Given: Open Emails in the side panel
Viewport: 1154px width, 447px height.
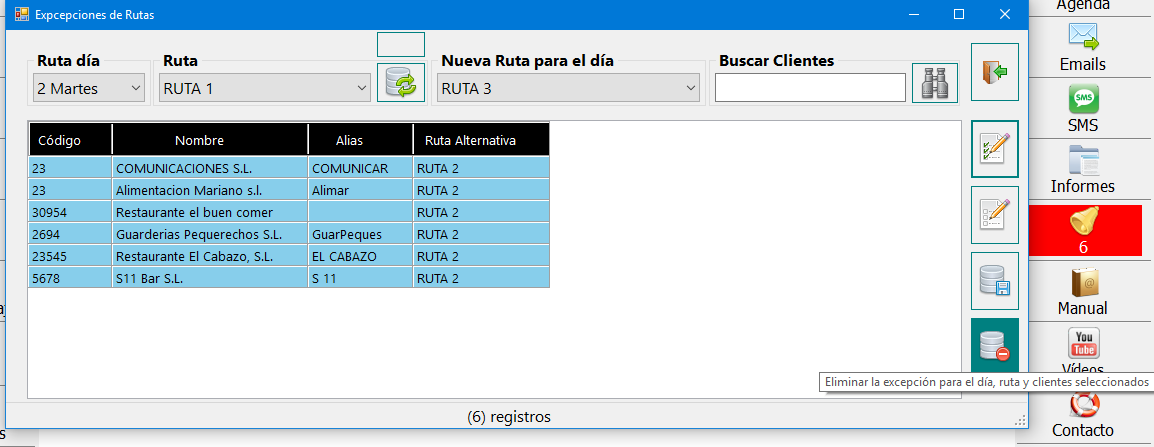Looking at the screenshot, I should click(1083, 47).
